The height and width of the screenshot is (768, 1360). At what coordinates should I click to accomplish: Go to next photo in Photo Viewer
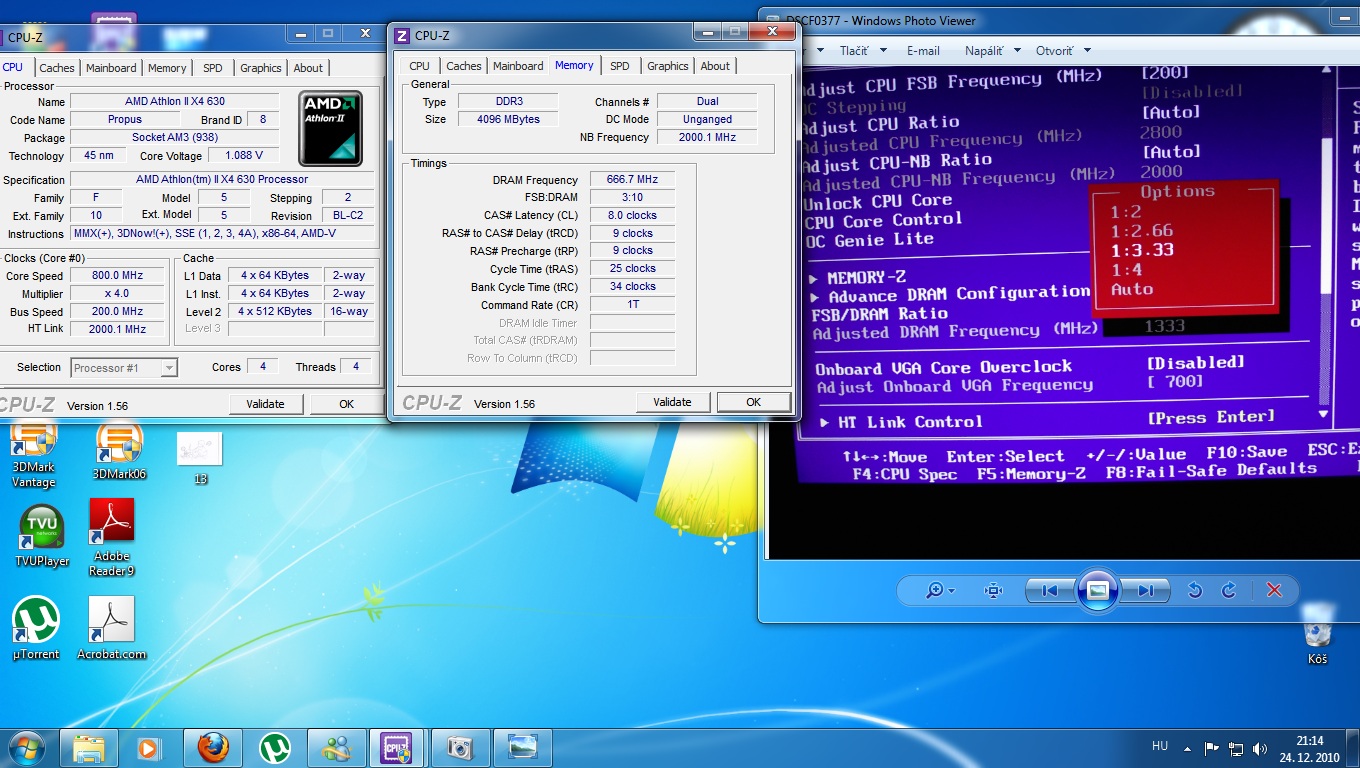click(x=1145, y=590)
